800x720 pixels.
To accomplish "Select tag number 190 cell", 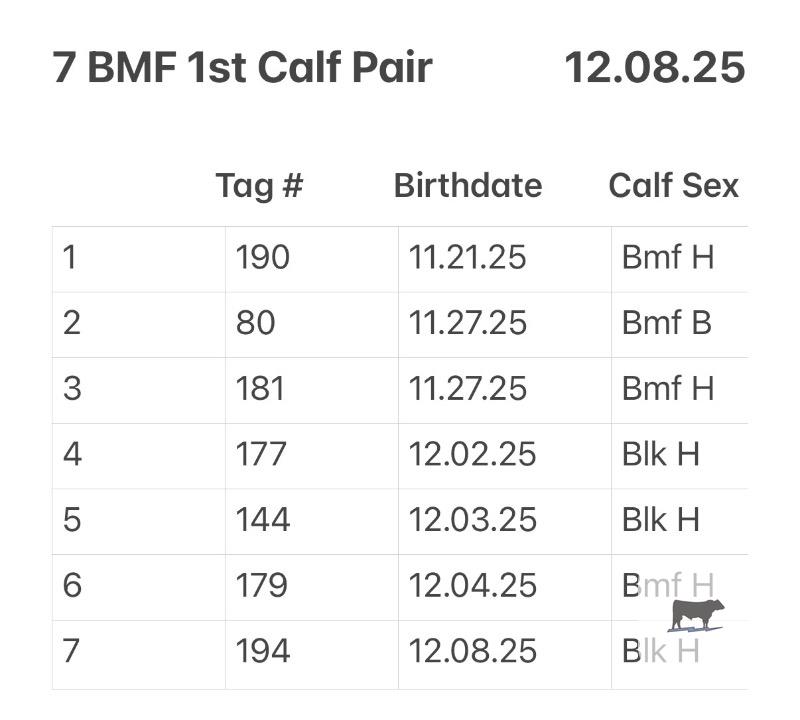I will pos(263,258).
